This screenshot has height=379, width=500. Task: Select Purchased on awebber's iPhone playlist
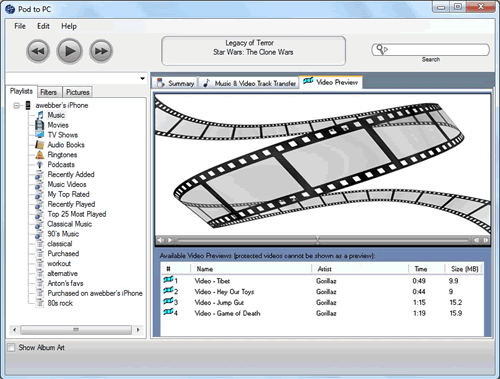point(95,293)
